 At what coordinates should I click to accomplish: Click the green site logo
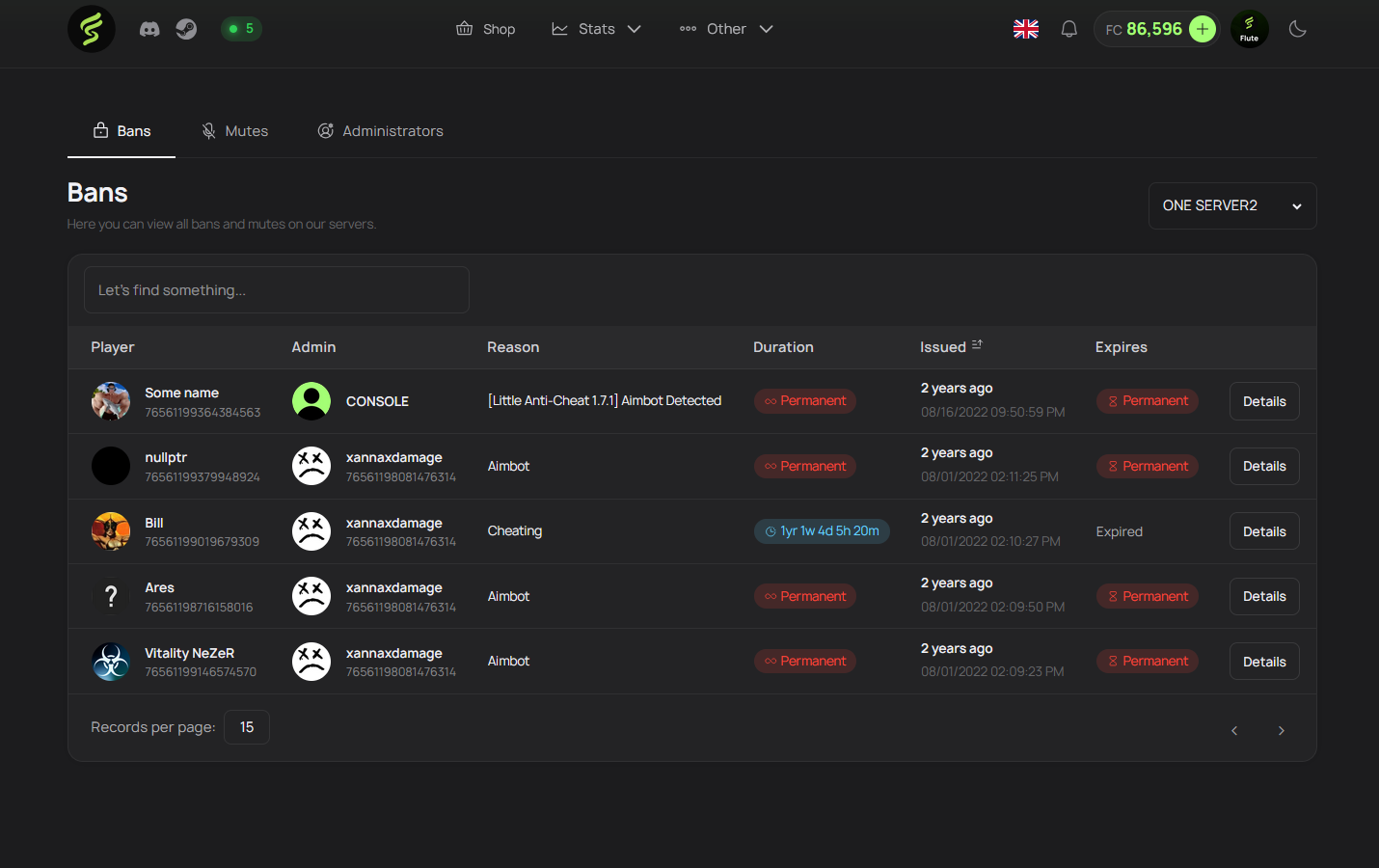click(x=91, y=28)
